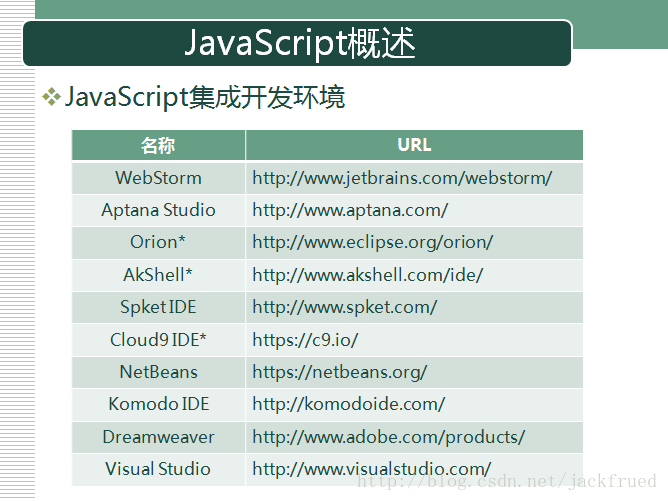Select the Orion* name cell
Image resolution: width=668 pixels, height=501 pixels.
[x=158, y=242]
